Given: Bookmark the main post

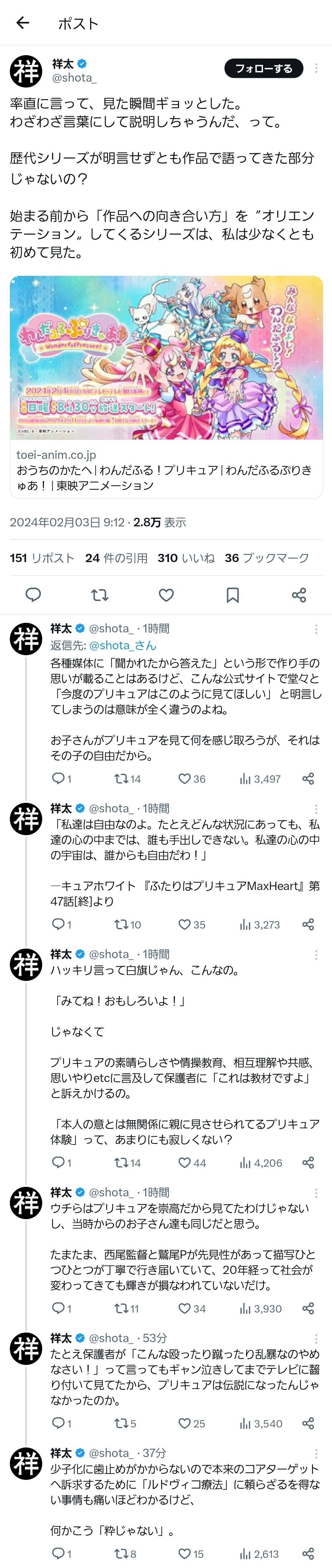Looking at the screenshot, I should 232,595.
